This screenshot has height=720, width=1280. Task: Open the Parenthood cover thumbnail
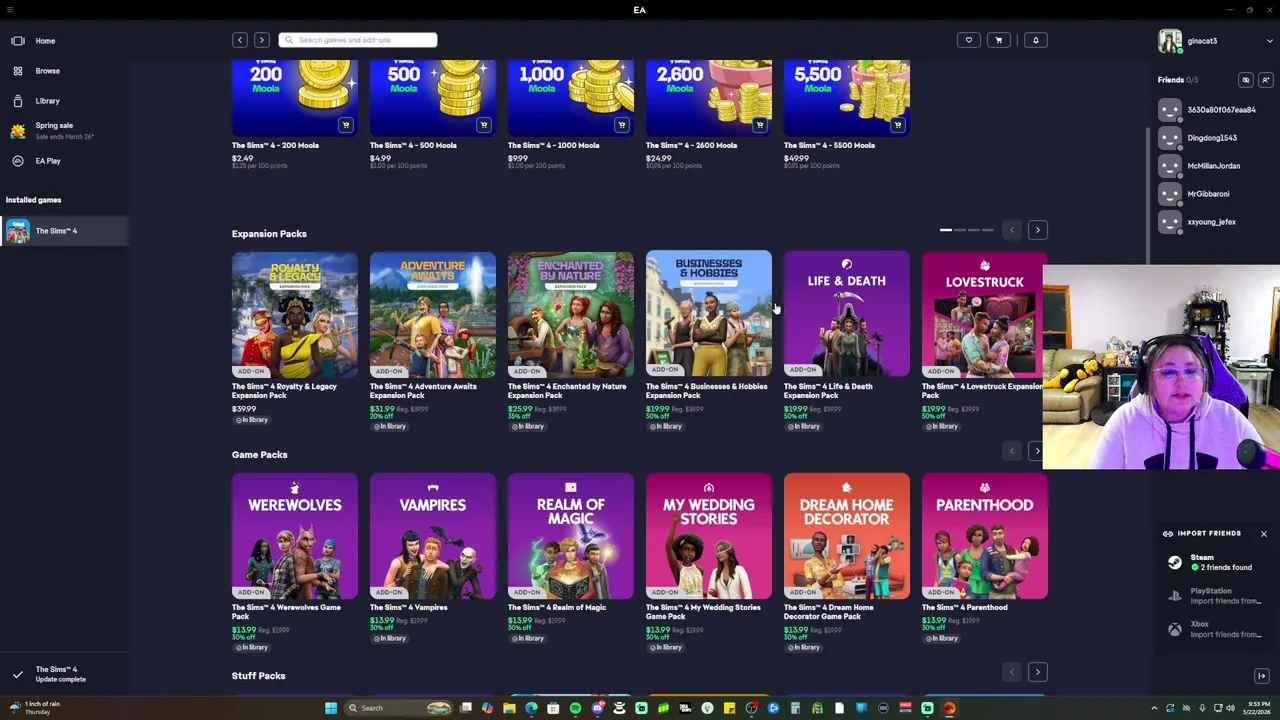click(x=985, y=536)
